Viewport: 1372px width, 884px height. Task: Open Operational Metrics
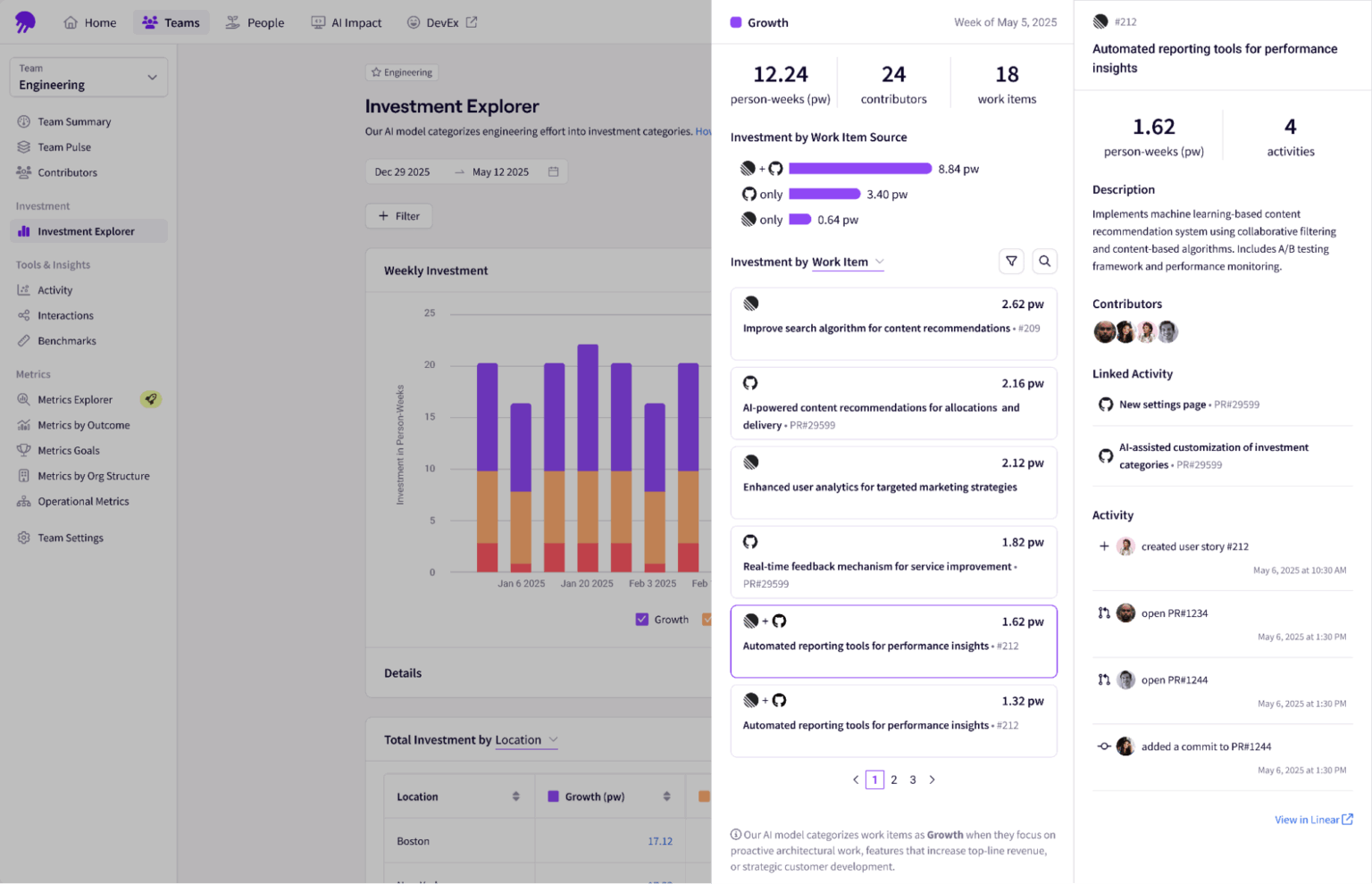pos(82,501)
